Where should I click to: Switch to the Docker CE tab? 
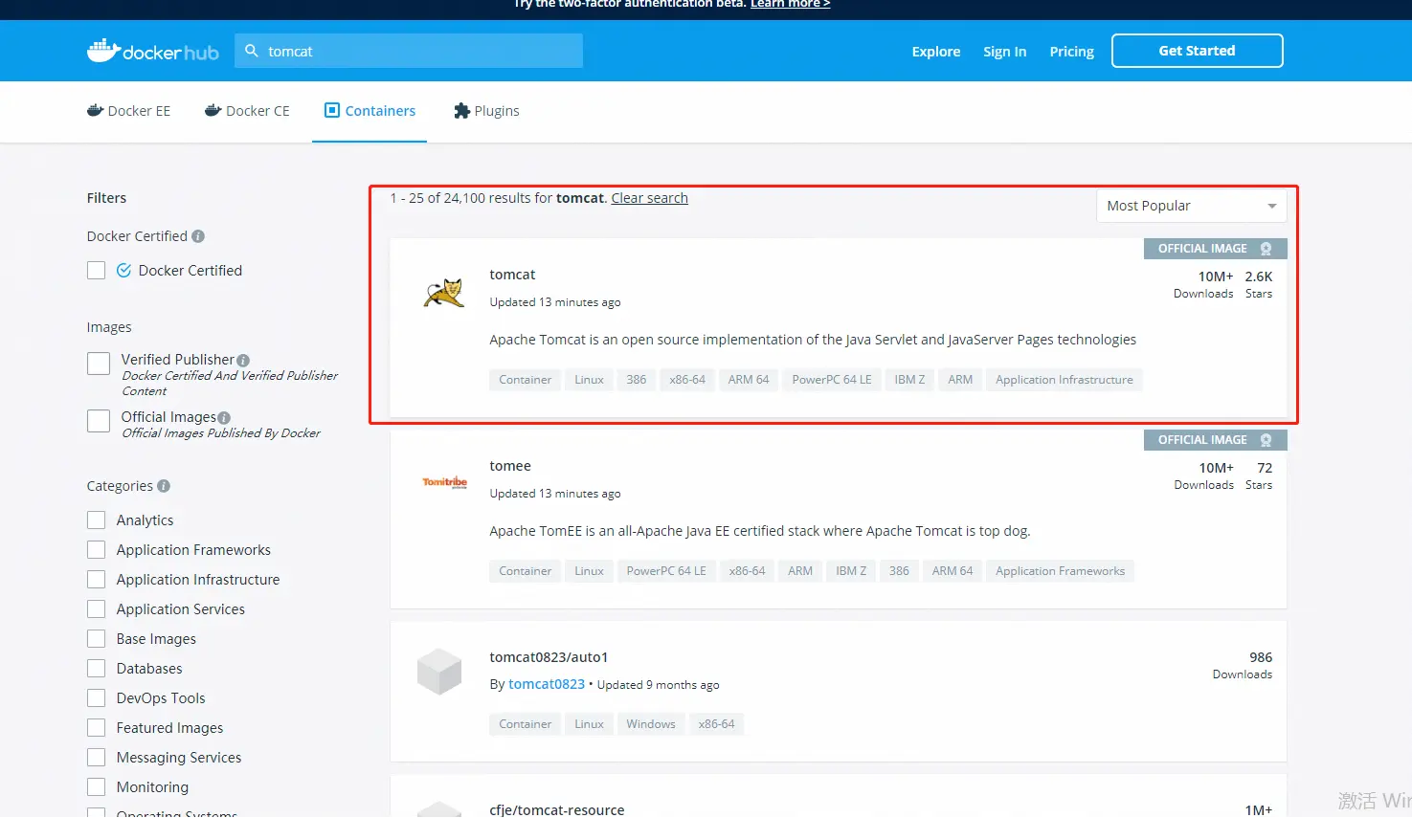(x=247, y=111)
